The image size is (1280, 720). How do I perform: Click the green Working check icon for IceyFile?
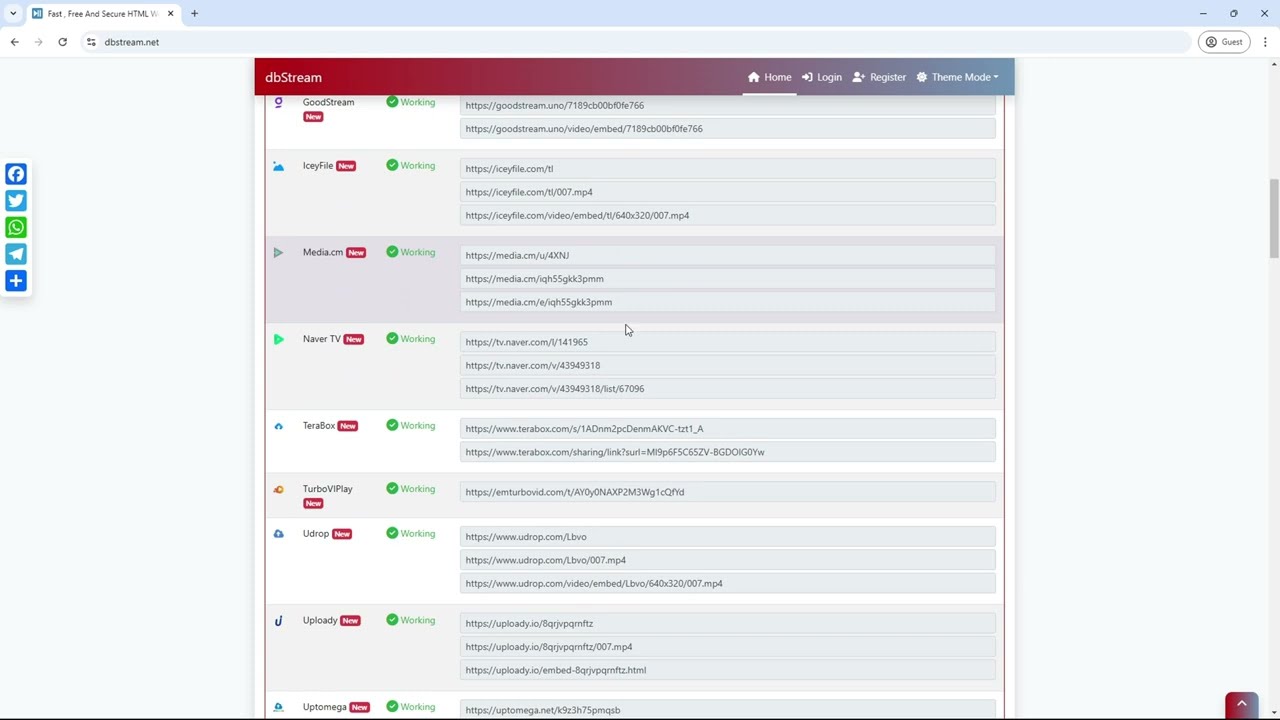coord(392,166)
